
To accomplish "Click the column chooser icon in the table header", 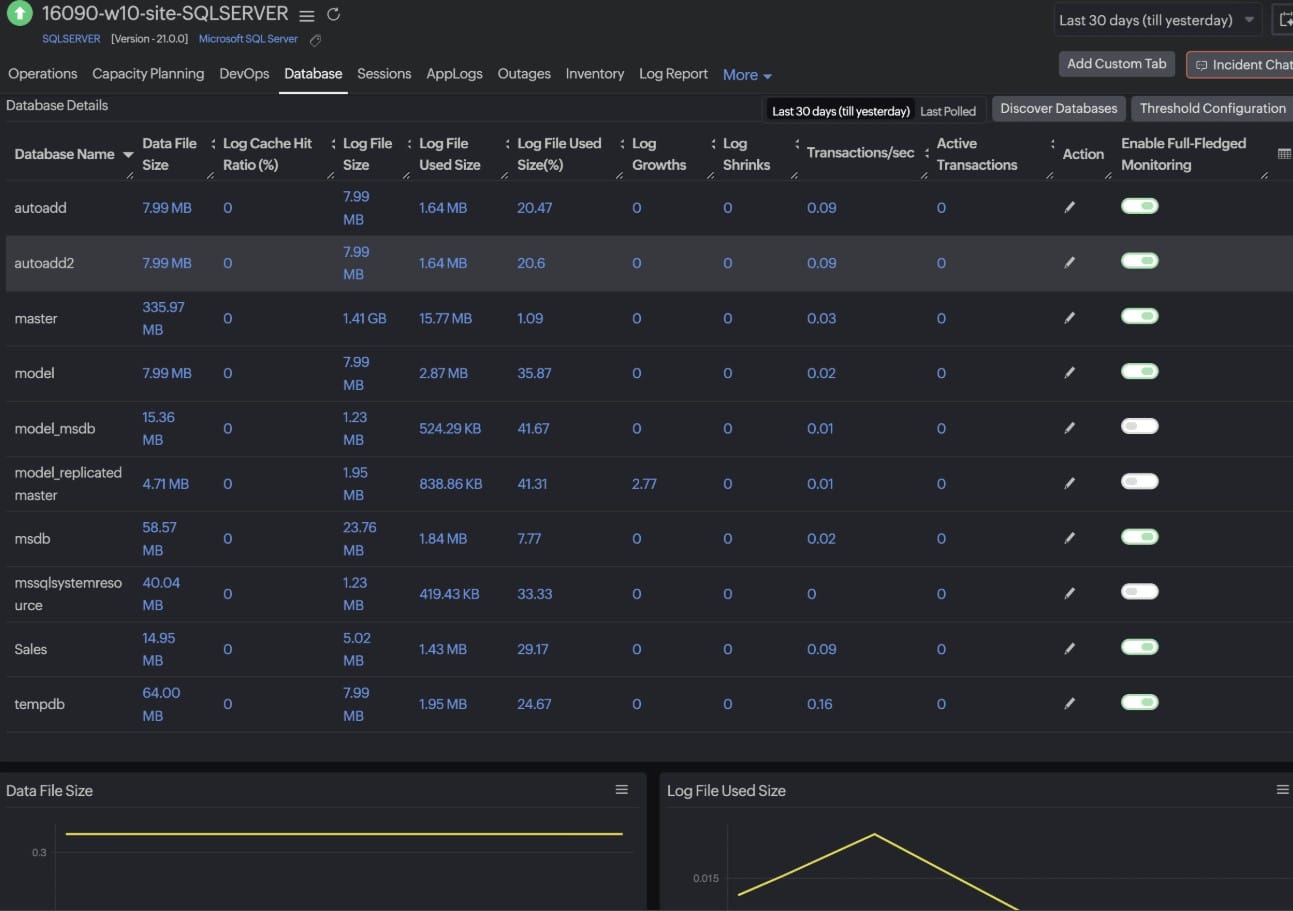I will [1284, 154].
